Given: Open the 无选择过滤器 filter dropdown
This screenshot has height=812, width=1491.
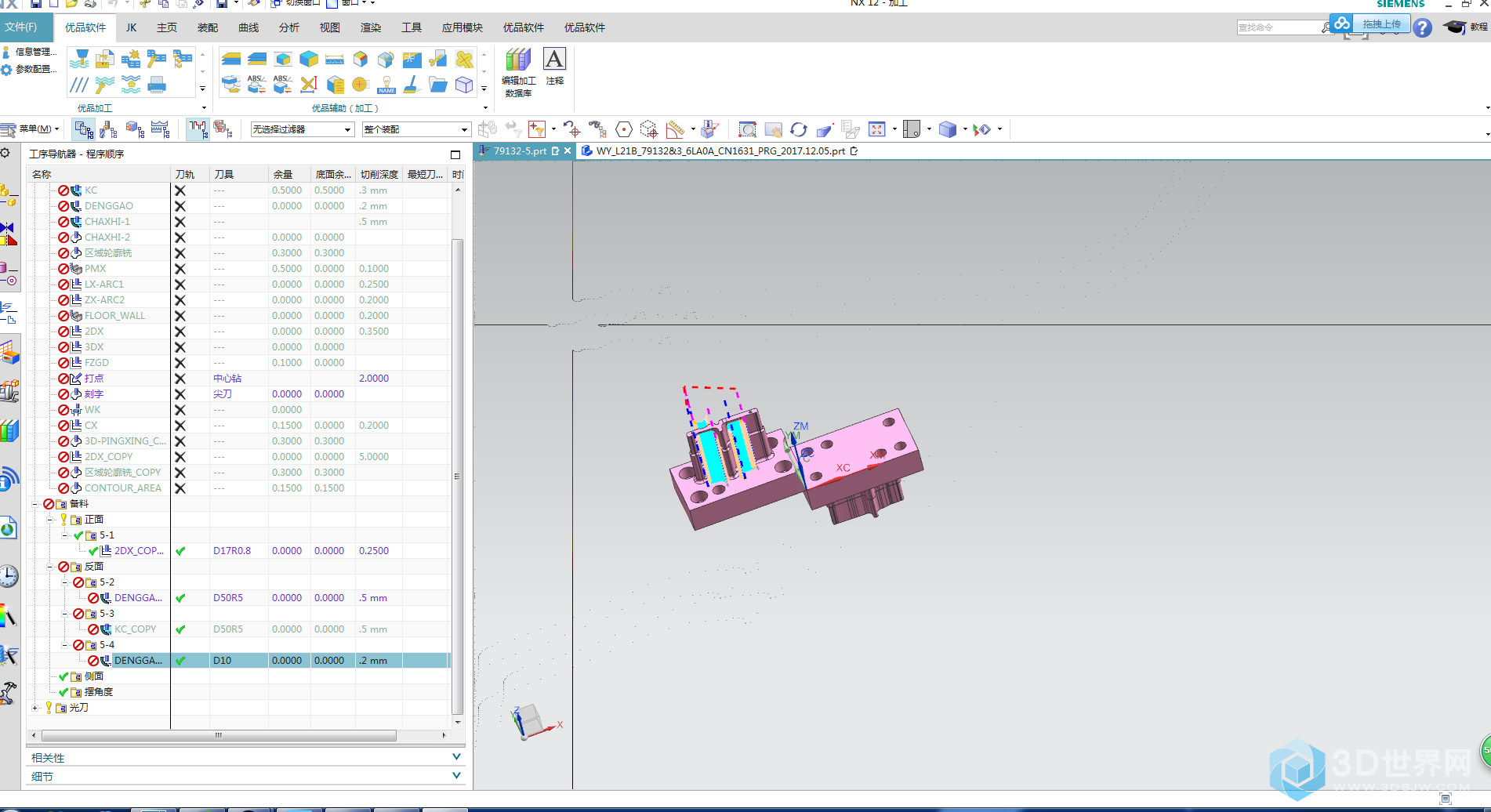Looking at the screenshot, I should [302, 129].
